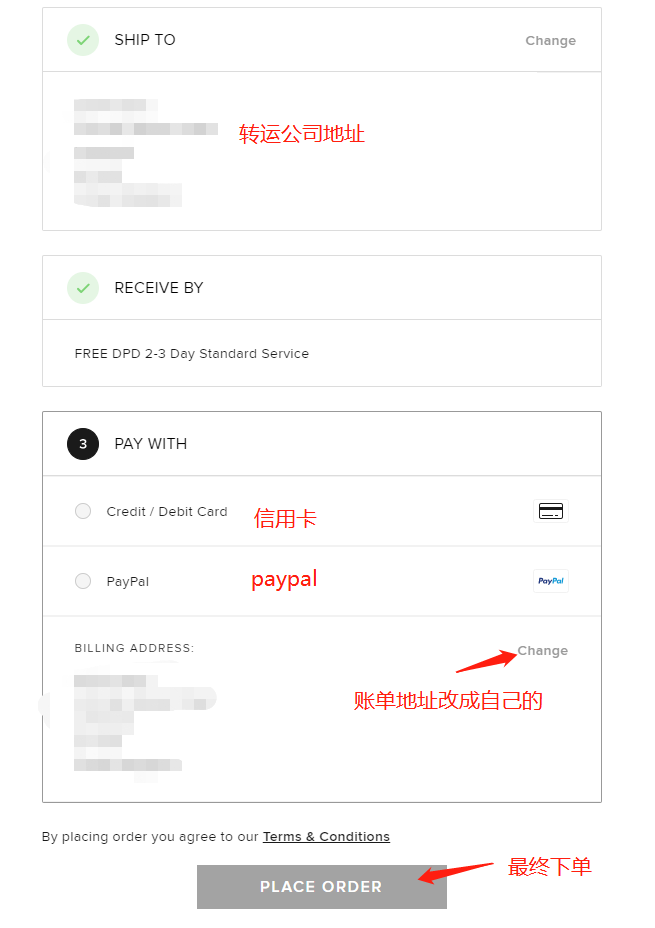Image resolution: width=655 pixels, height=928 pixels.
Task: Click the PayPal logo icon
Action: 551,581
